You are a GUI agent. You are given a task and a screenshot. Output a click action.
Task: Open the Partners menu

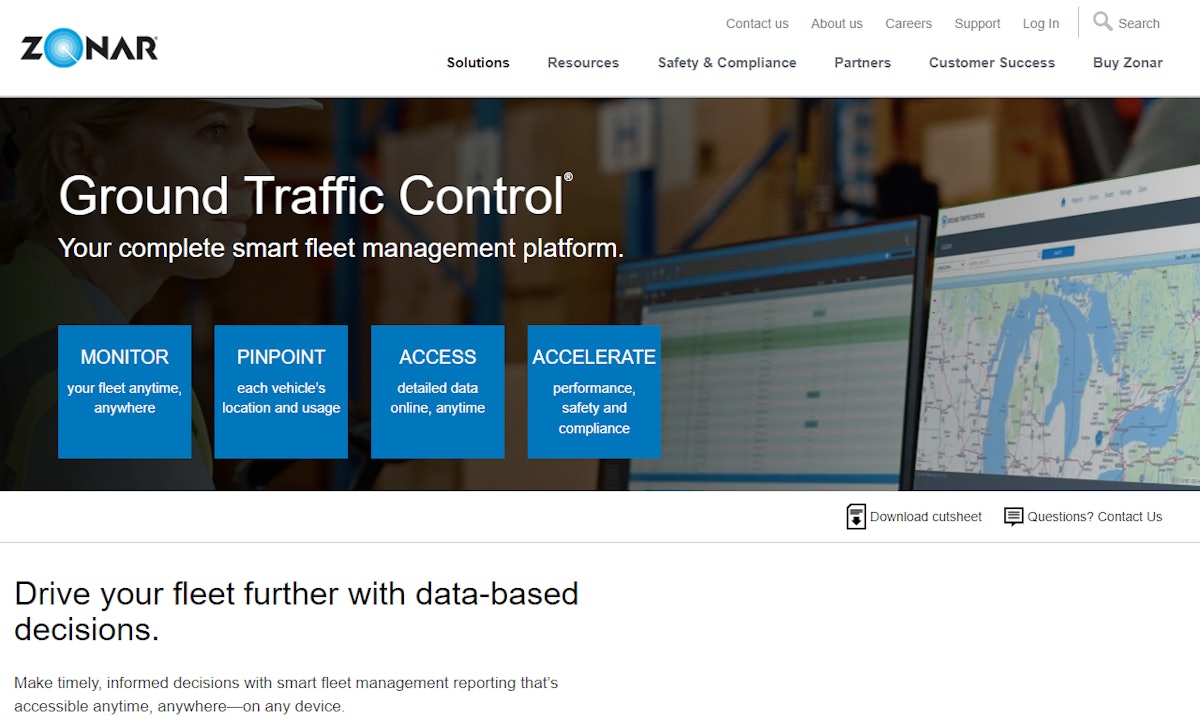pos(862,62)
